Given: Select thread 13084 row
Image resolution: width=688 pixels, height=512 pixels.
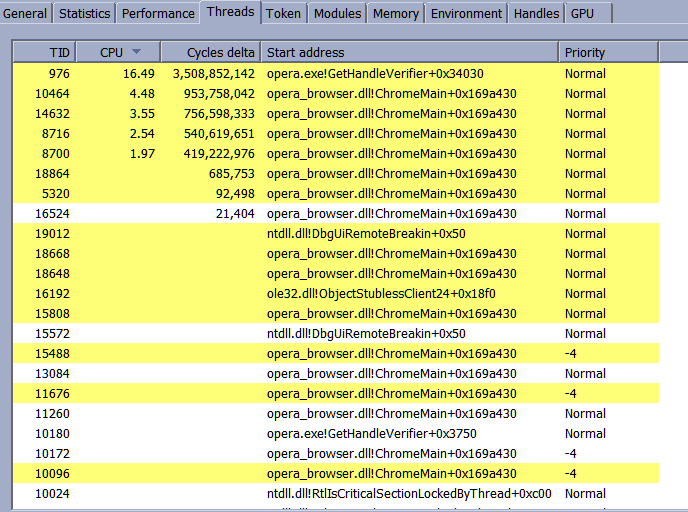Looking at the screenshot, I should 336,374.
